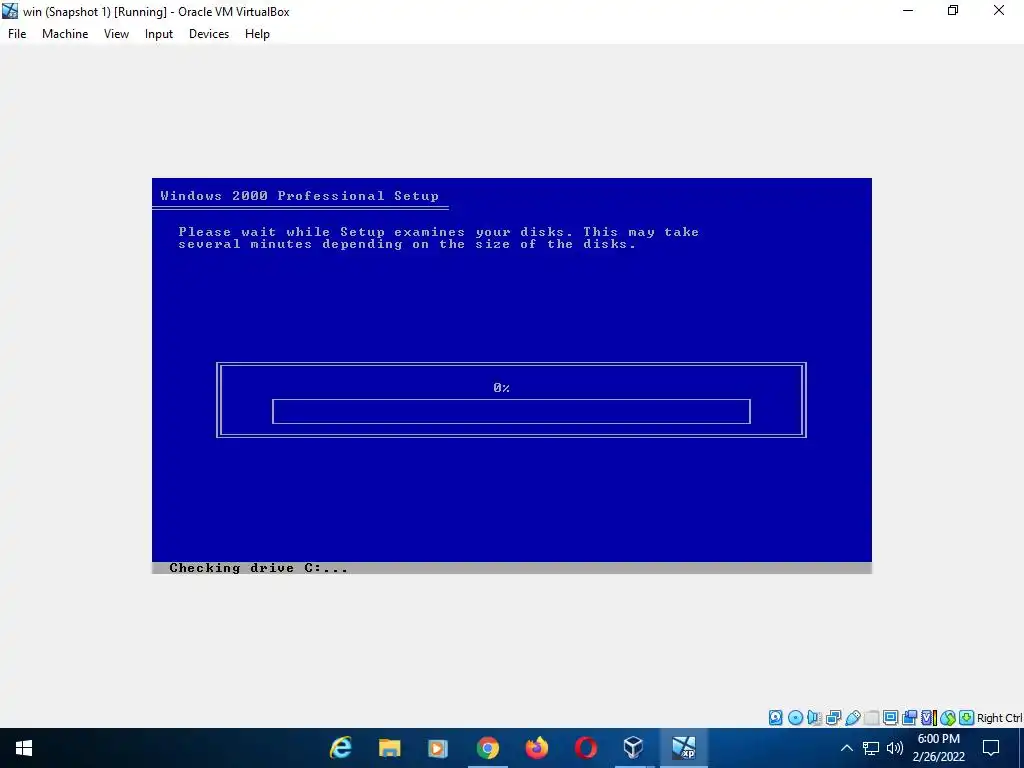This screenshot has width=1024, height=768.
Task: Click the audio indicator icon in status bar
Action: point(814,718)
